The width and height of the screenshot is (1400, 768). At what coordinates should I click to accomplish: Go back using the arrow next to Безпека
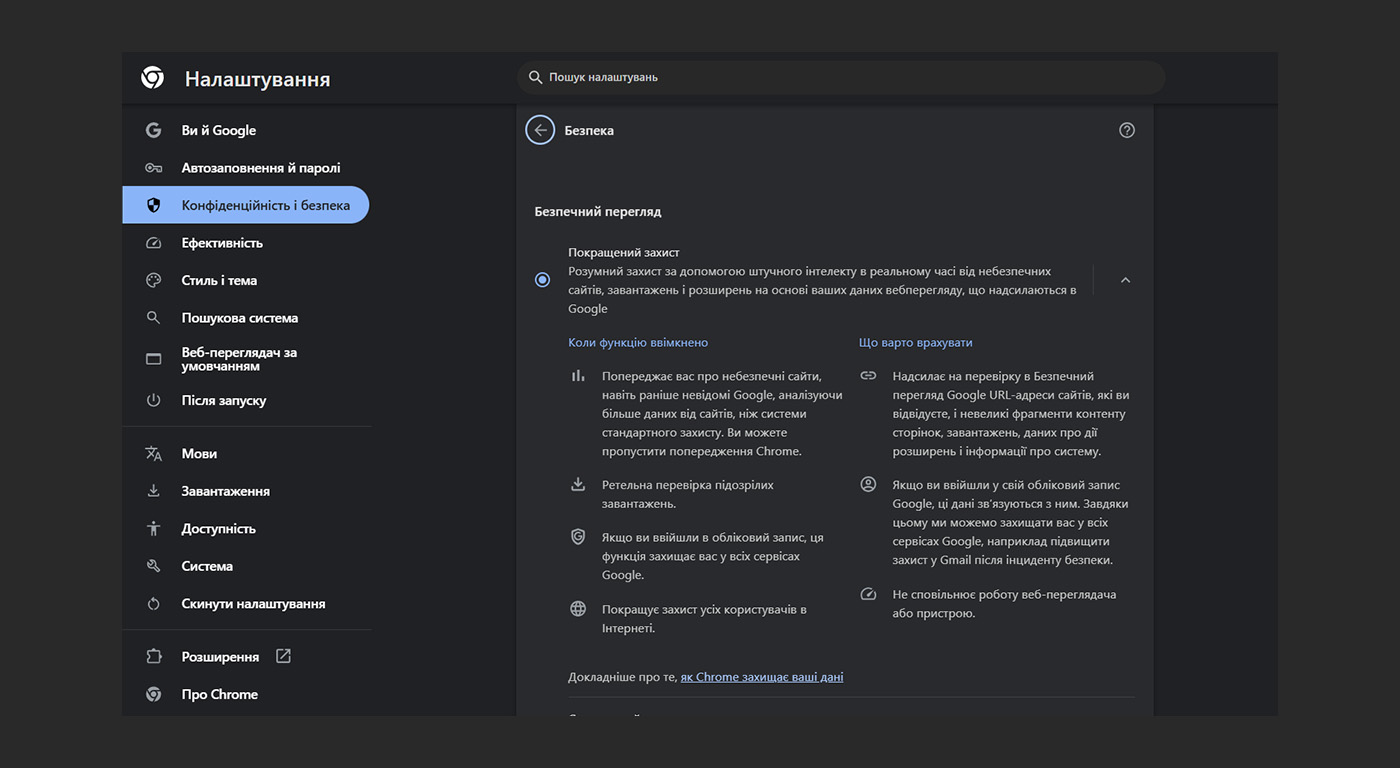[540, 130]
